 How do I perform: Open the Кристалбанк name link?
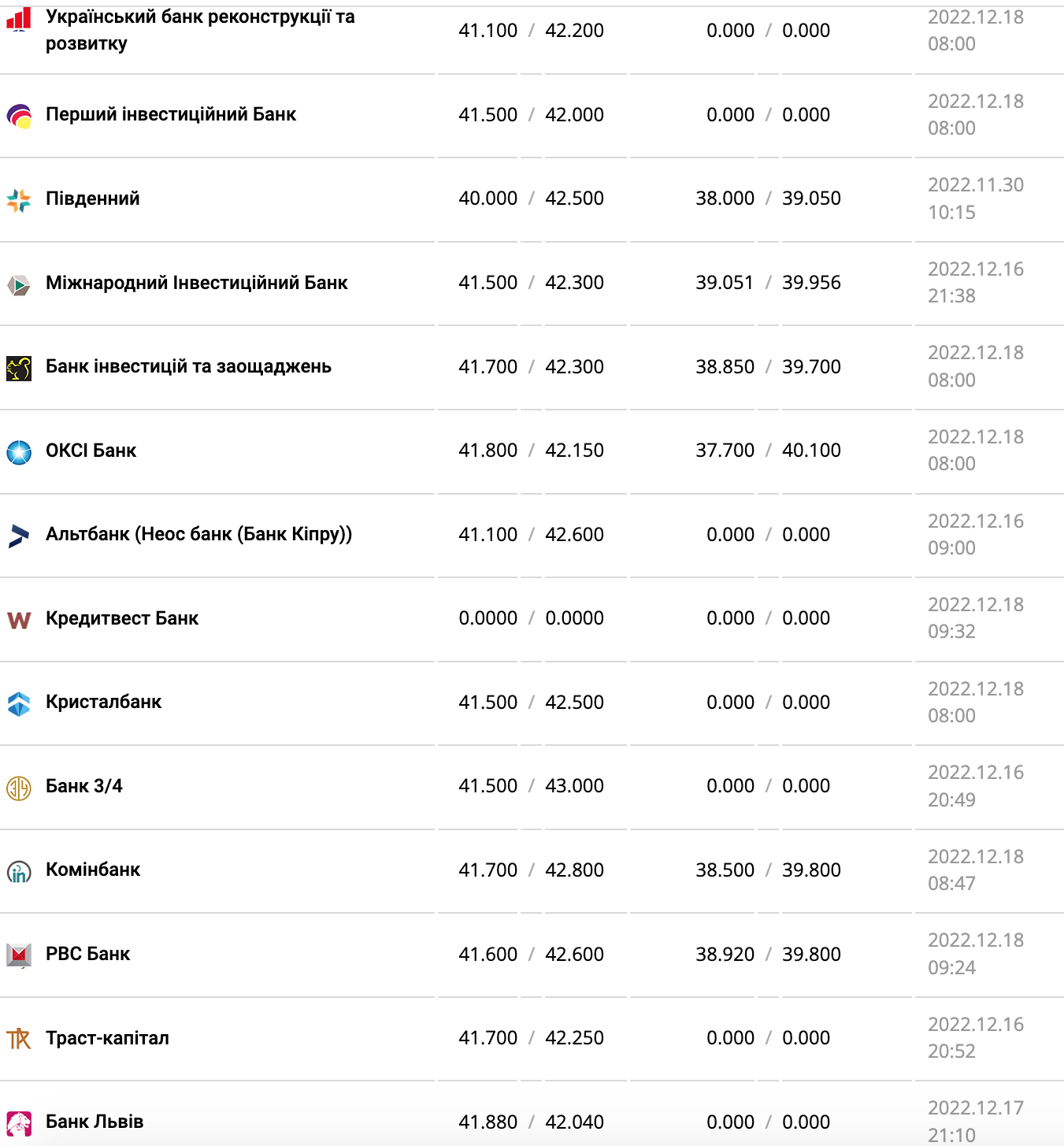click(x=103, y=702)
